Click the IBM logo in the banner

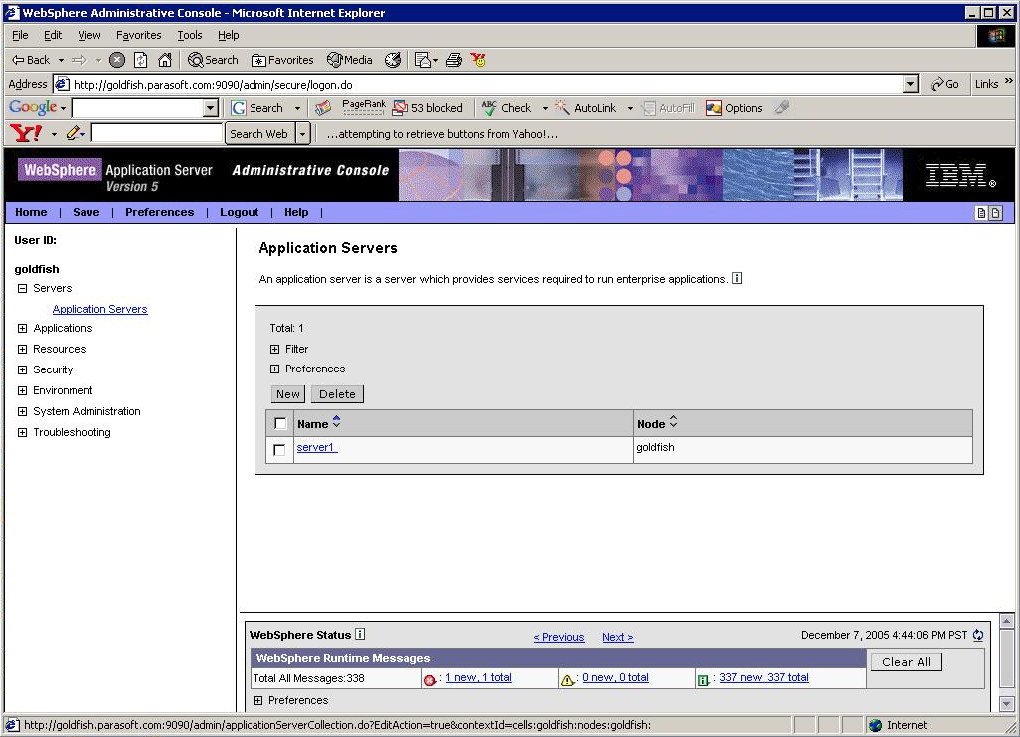[x=960, y=175]
